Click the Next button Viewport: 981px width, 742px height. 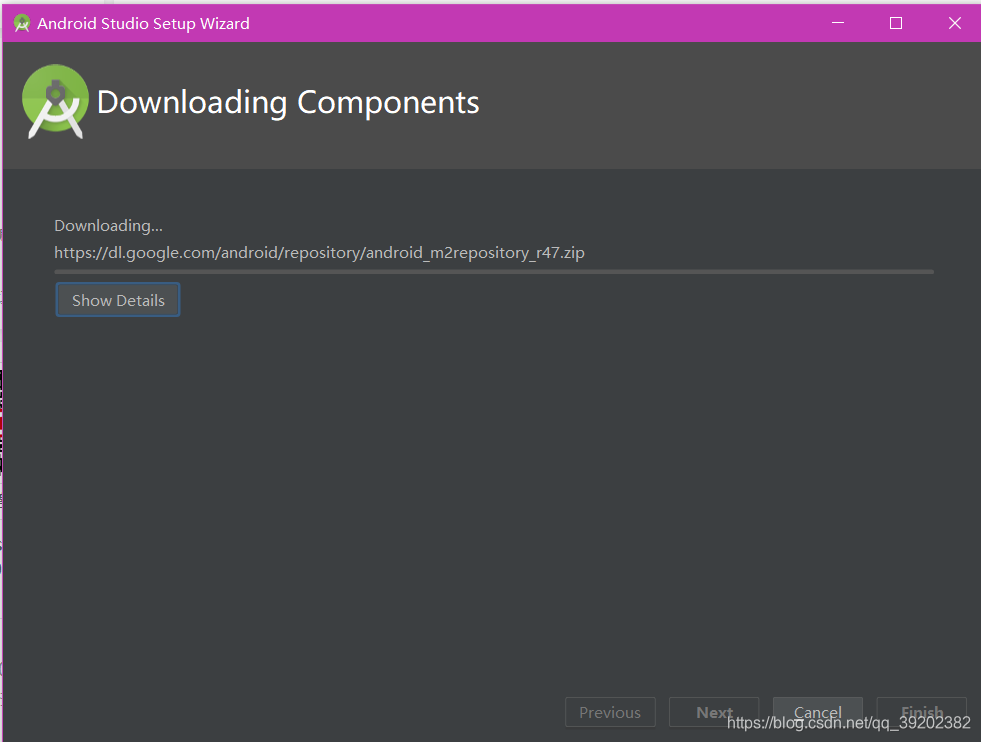[714, 712]
